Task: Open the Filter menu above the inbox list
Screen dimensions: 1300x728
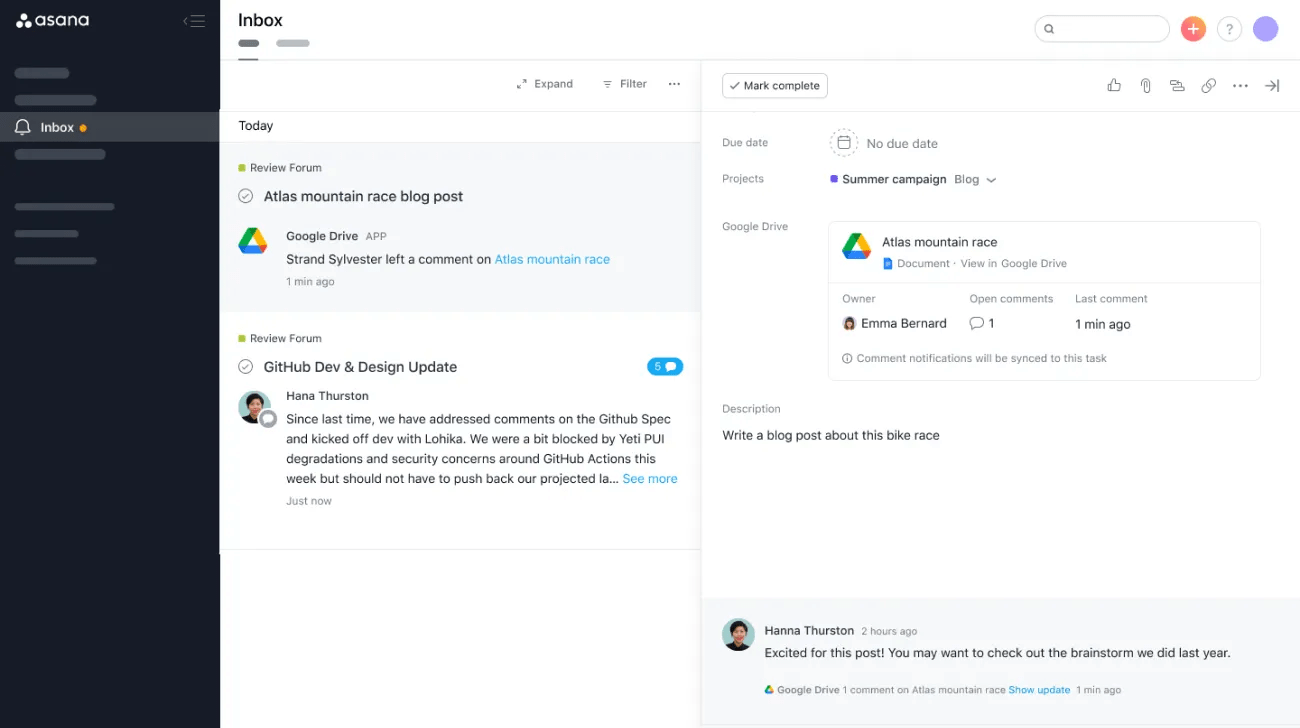Action: [624, 84]
